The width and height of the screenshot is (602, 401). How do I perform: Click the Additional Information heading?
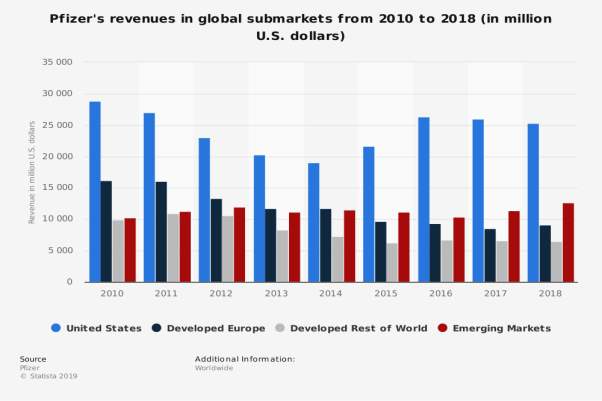coord(245,359)
